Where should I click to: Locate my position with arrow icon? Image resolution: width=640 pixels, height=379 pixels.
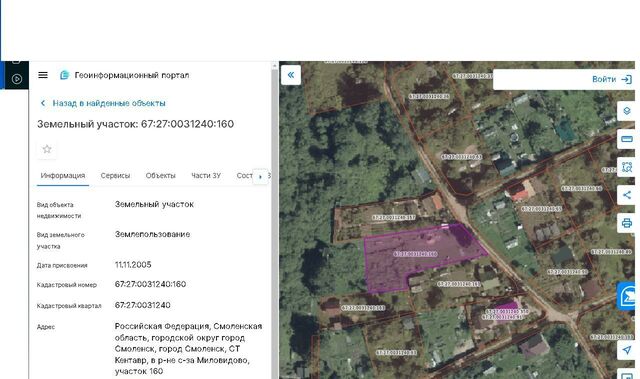point(627,350)
